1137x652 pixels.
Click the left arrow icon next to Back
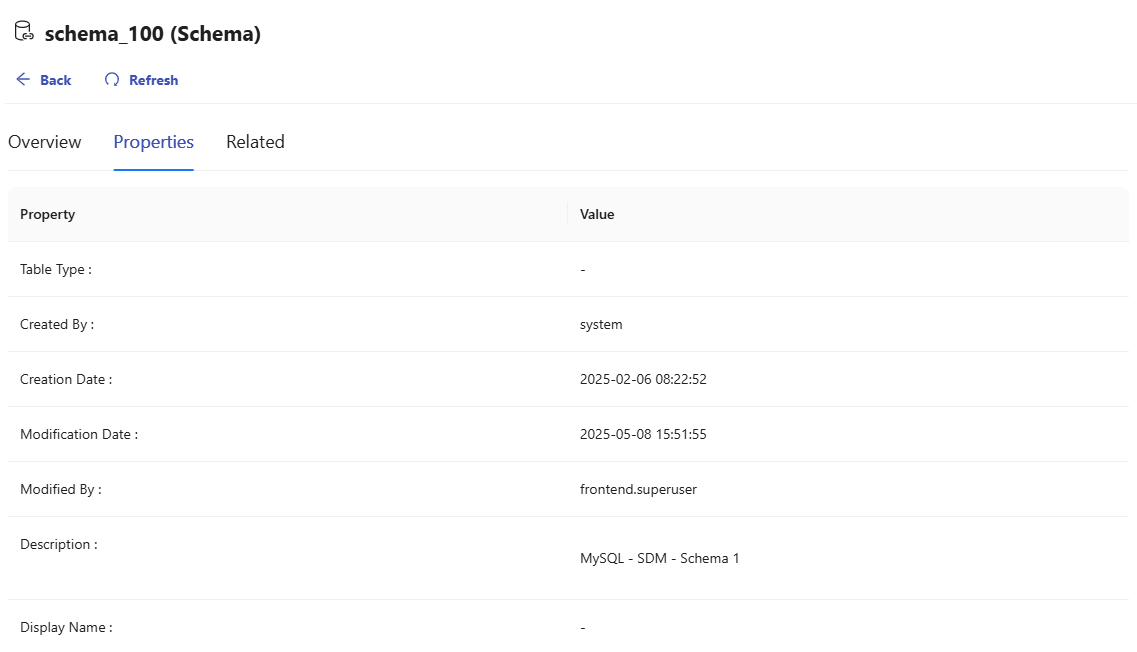pos(23,80)
